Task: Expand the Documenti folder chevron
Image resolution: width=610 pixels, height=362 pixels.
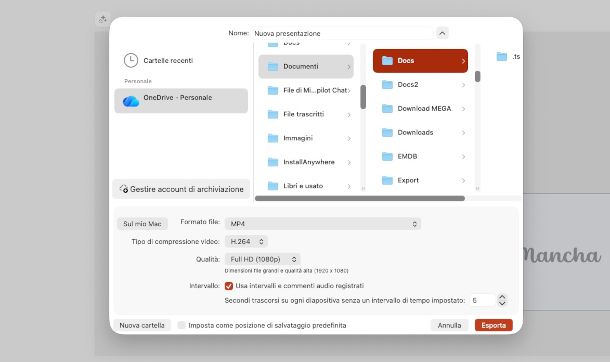Action: coord(348,67)
